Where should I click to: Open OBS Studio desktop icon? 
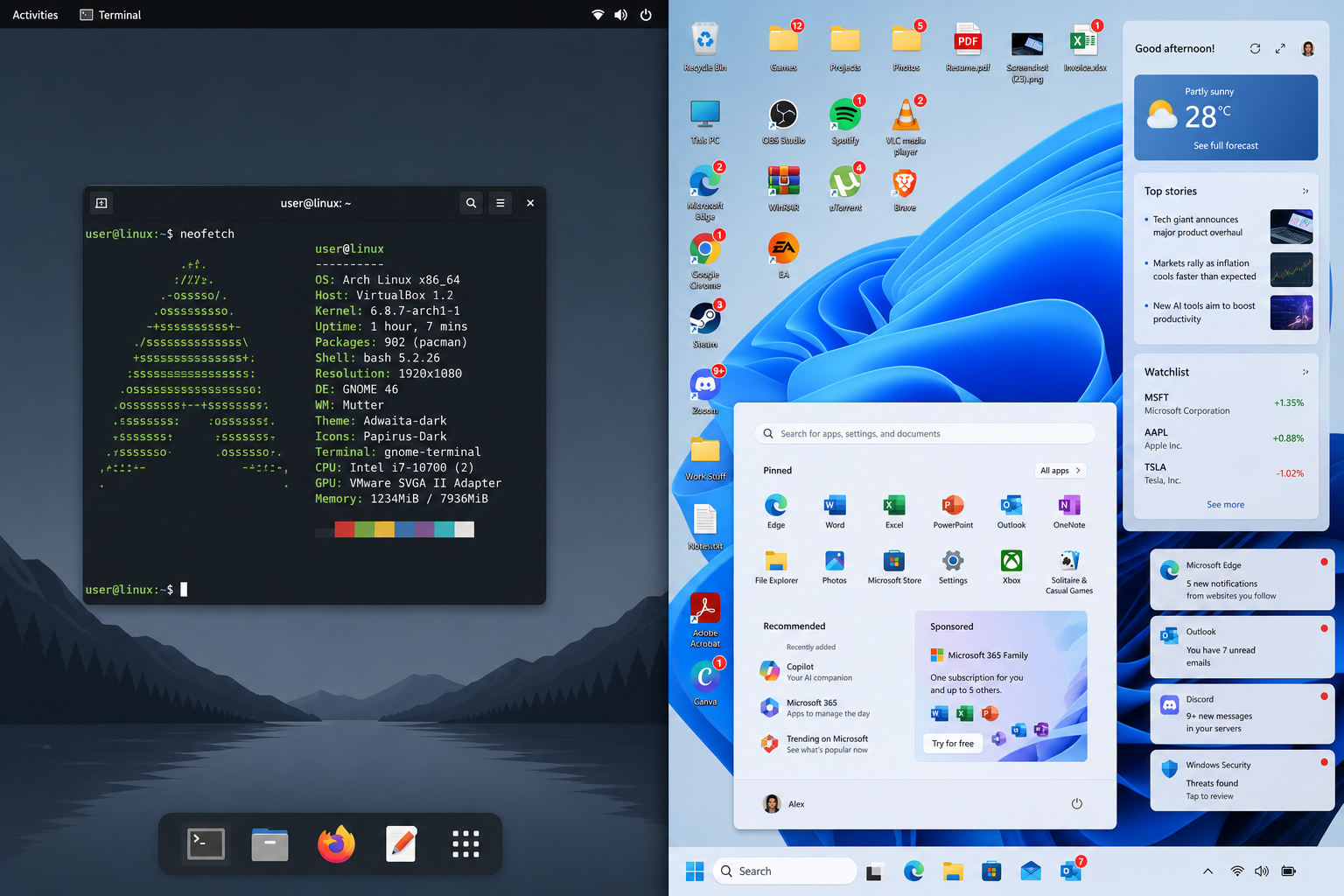tap(783, 122)
